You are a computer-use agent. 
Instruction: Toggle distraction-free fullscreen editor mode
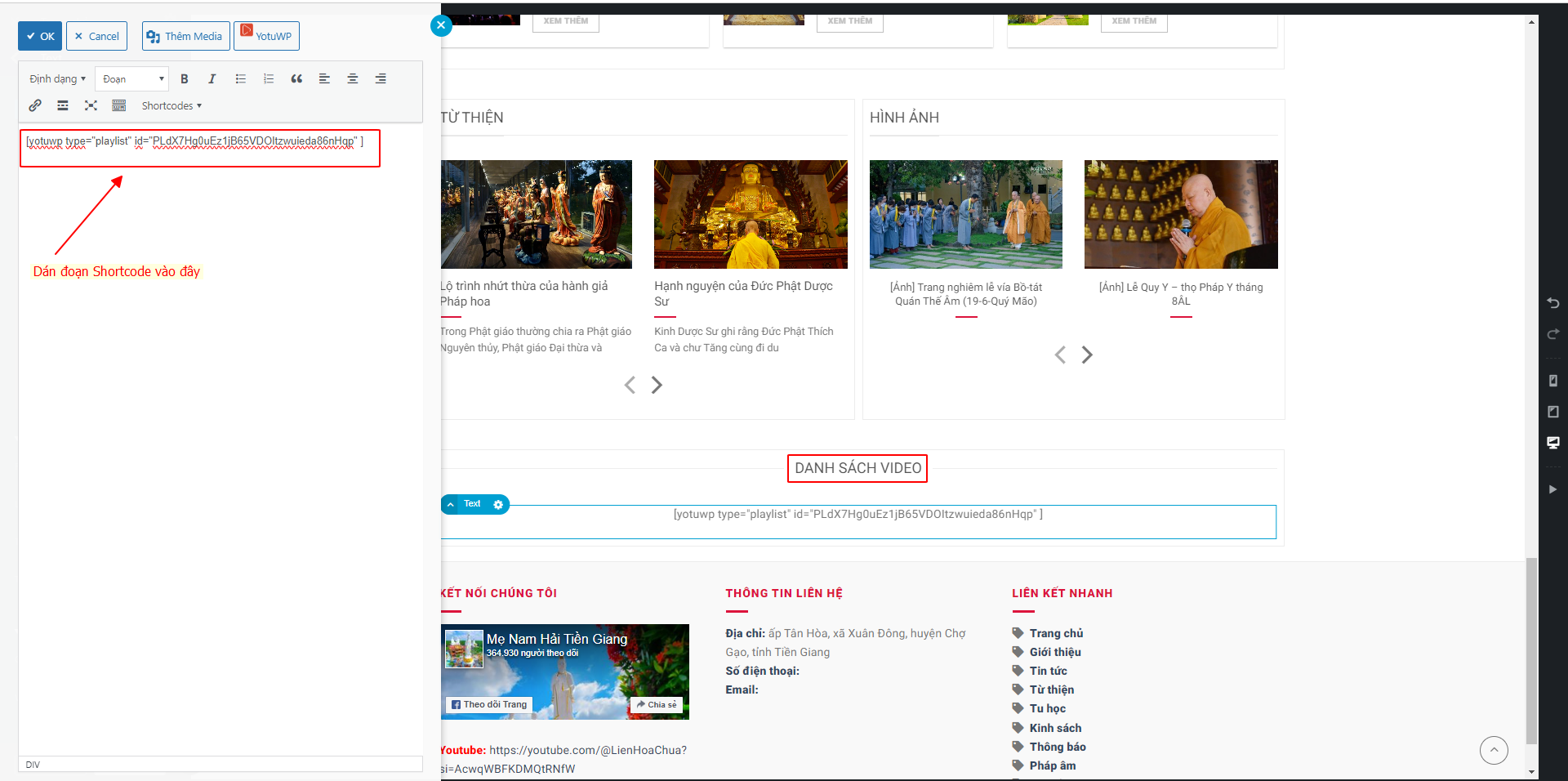pos(91,105)
